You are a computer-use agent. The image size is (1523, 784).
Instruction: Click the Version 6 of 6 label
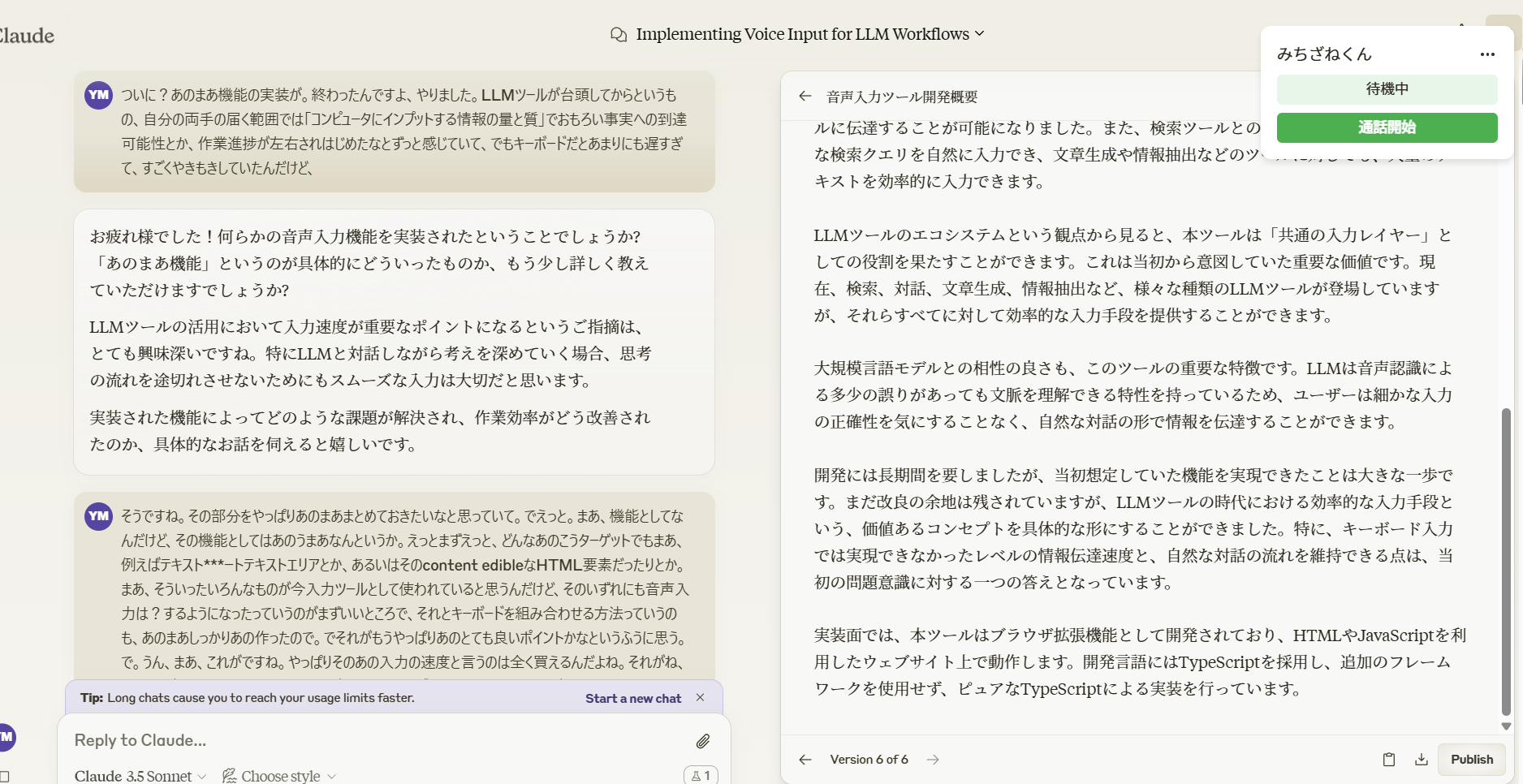click(x=869, y=760)
